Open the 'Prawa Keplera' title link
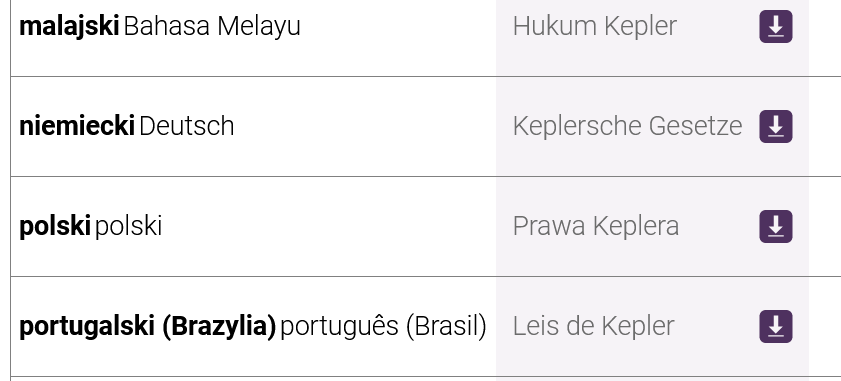 pos(595,226)
